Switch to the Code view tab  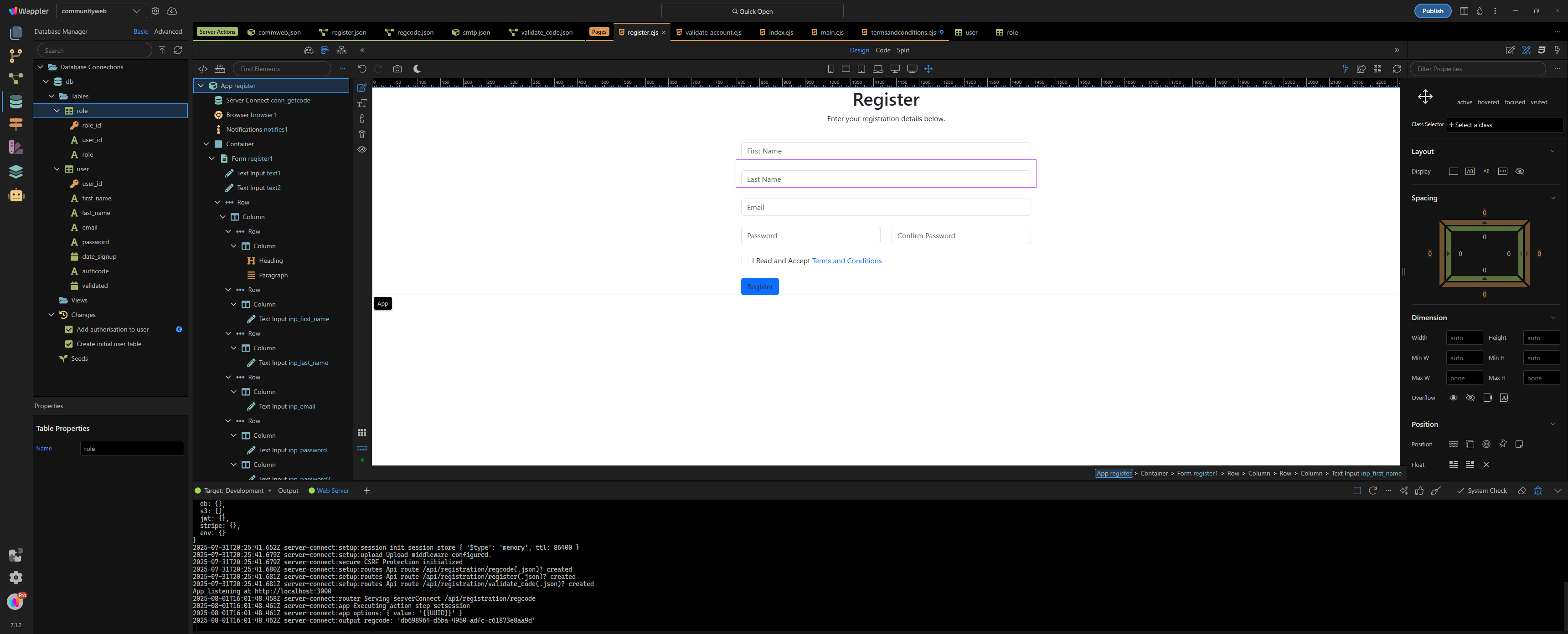pos(882,51)
